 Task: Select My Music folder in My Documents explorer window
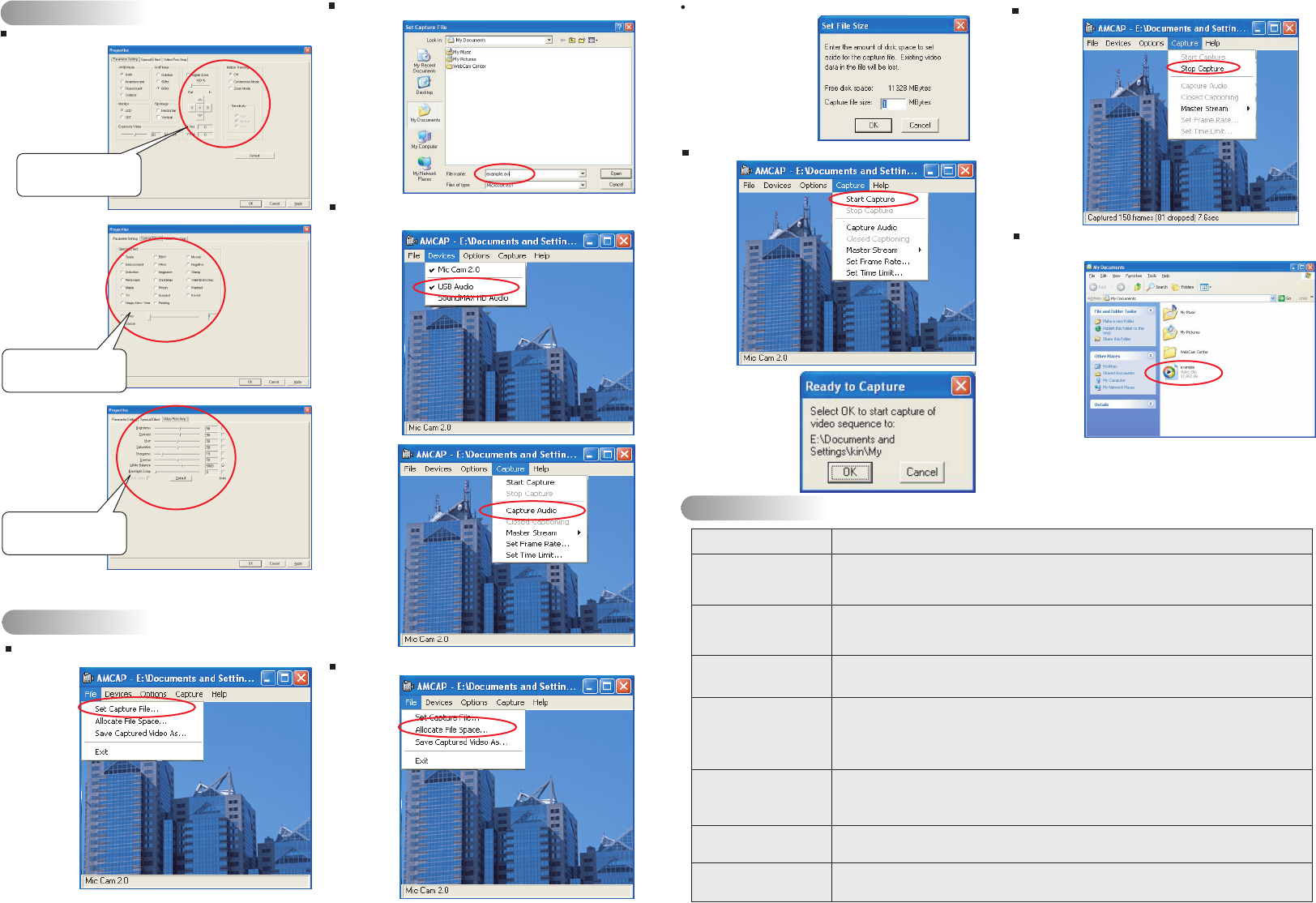(x=1179, y=312)
